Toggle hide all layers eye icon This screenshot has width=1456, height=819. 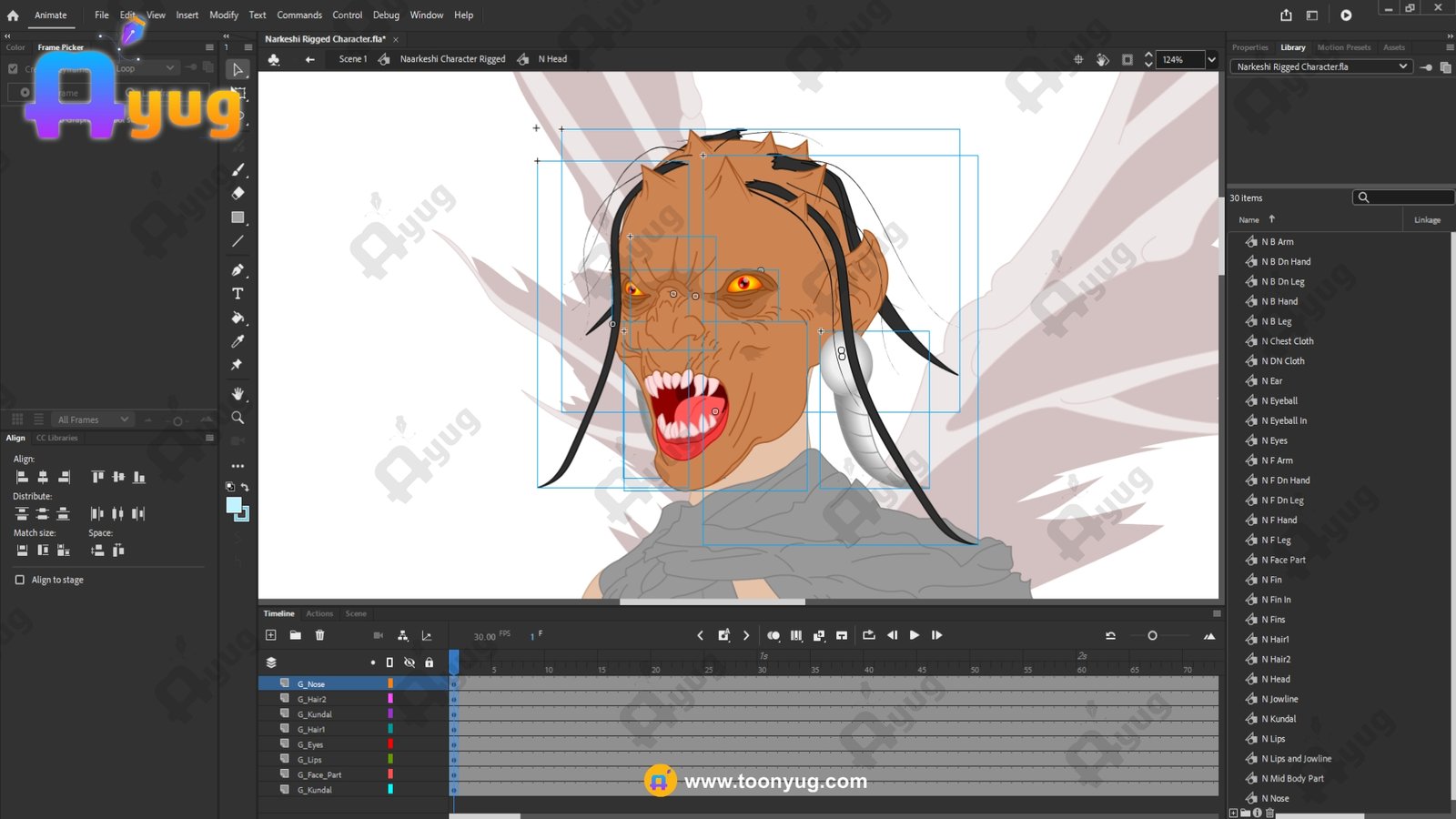pos(409,662)
